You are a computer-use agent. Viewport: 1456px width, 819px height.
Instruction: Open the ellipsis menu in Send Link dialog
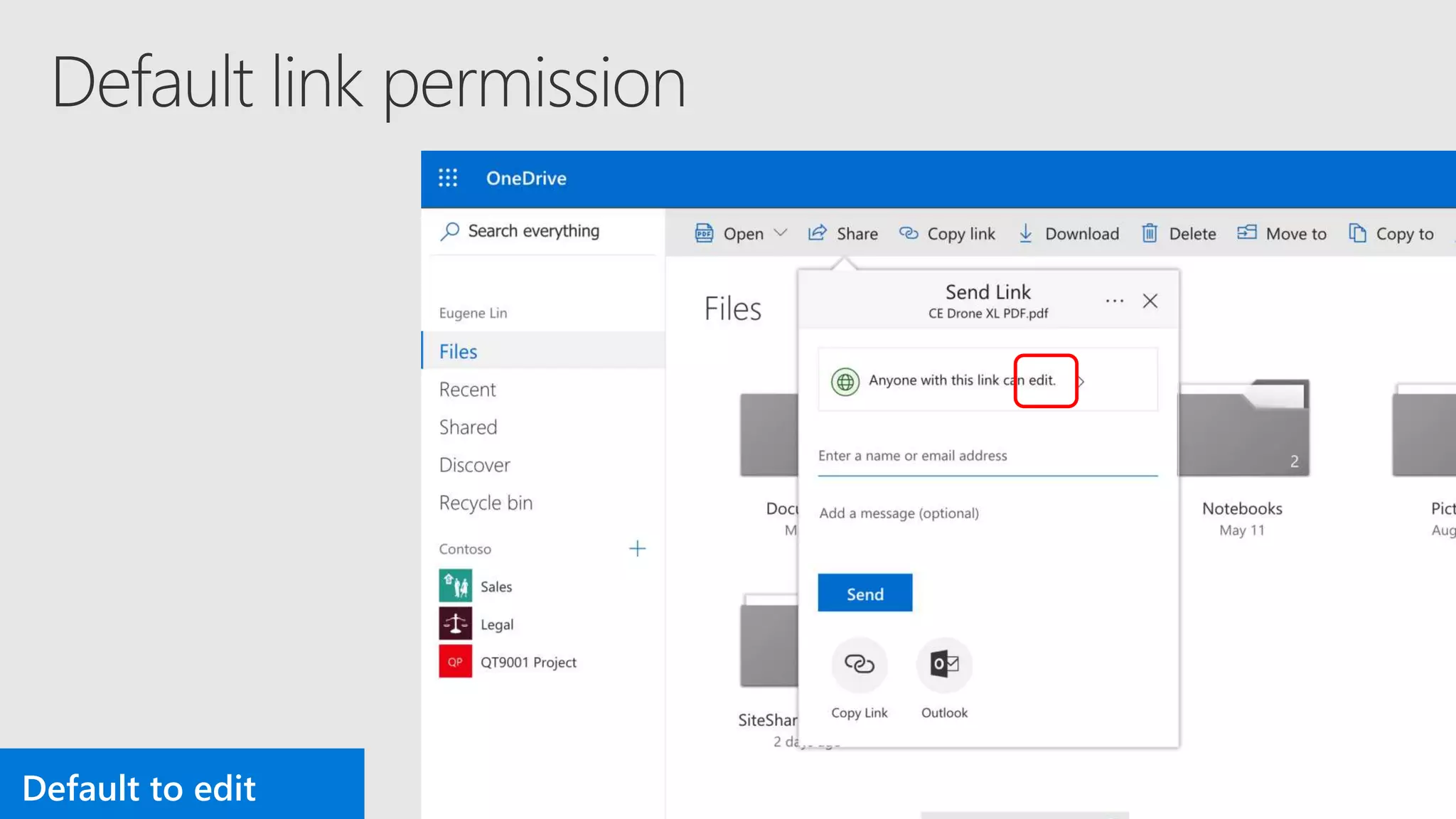(1114, 301)
